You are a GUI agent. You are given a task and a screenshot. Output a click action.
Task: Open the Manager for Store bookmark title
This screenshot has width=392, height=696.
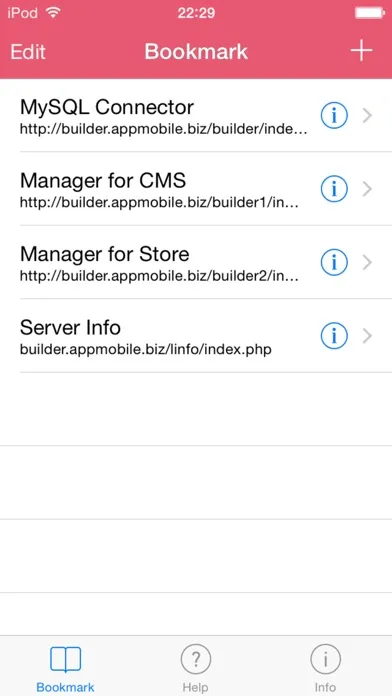point(105,254)
